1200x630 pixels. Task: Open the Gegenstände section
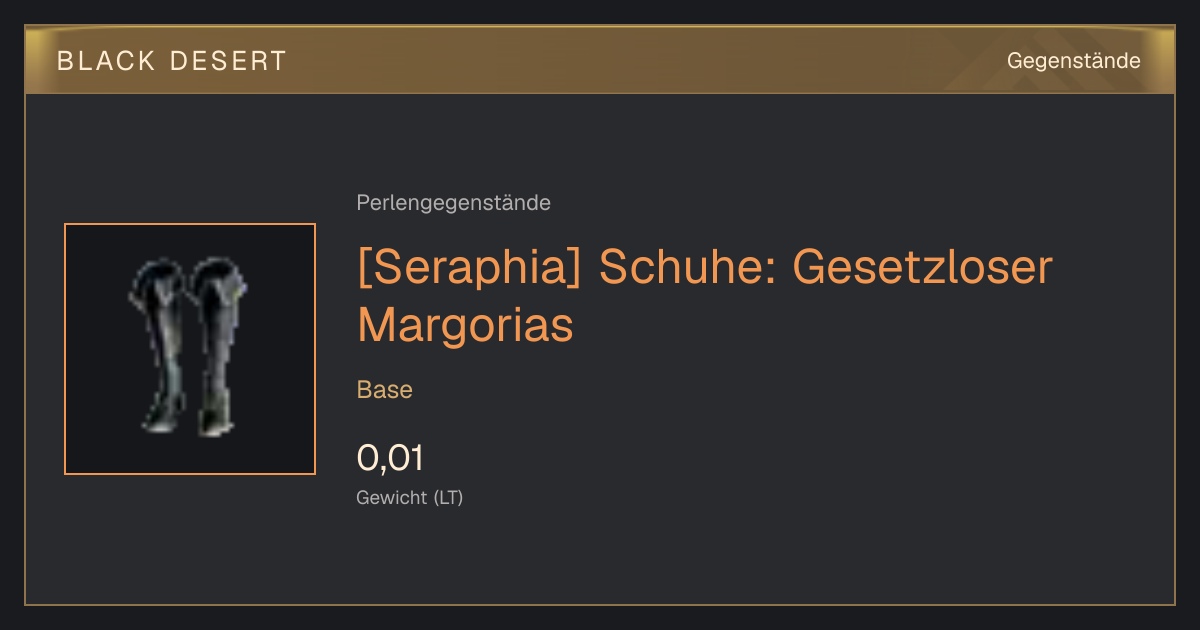(1073, 61)
